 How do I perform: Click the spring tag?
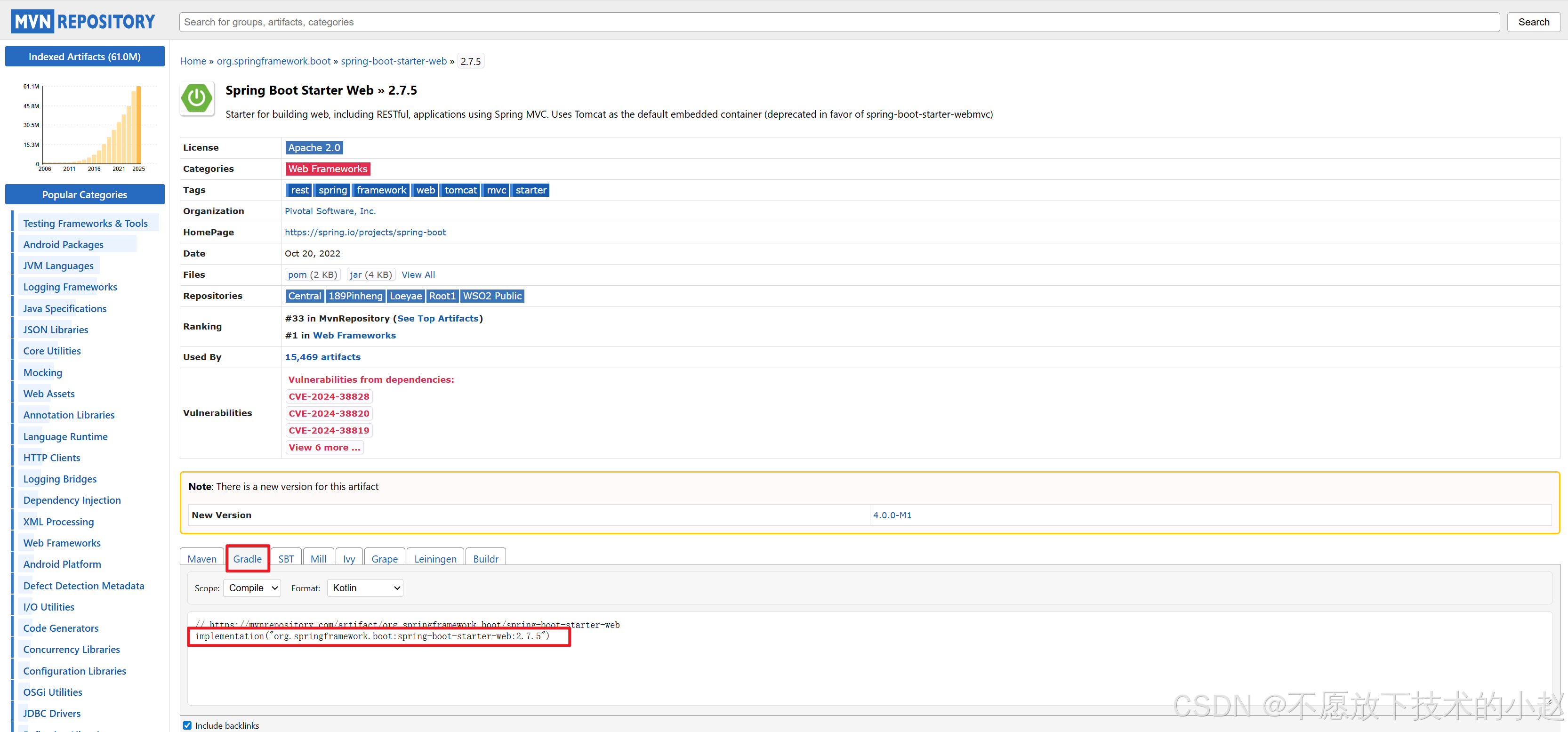pos(332,190)
